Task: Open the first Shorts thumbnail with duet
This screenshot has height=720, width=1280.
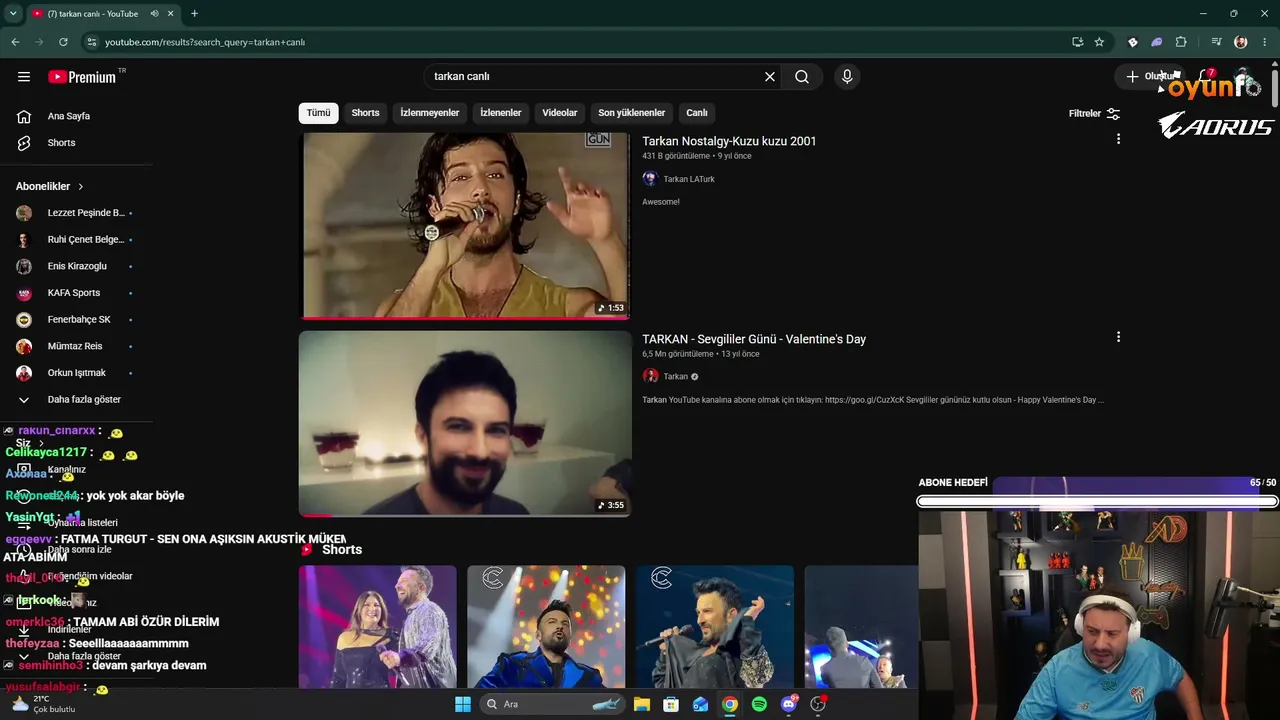Action: (x=377, y=627)
